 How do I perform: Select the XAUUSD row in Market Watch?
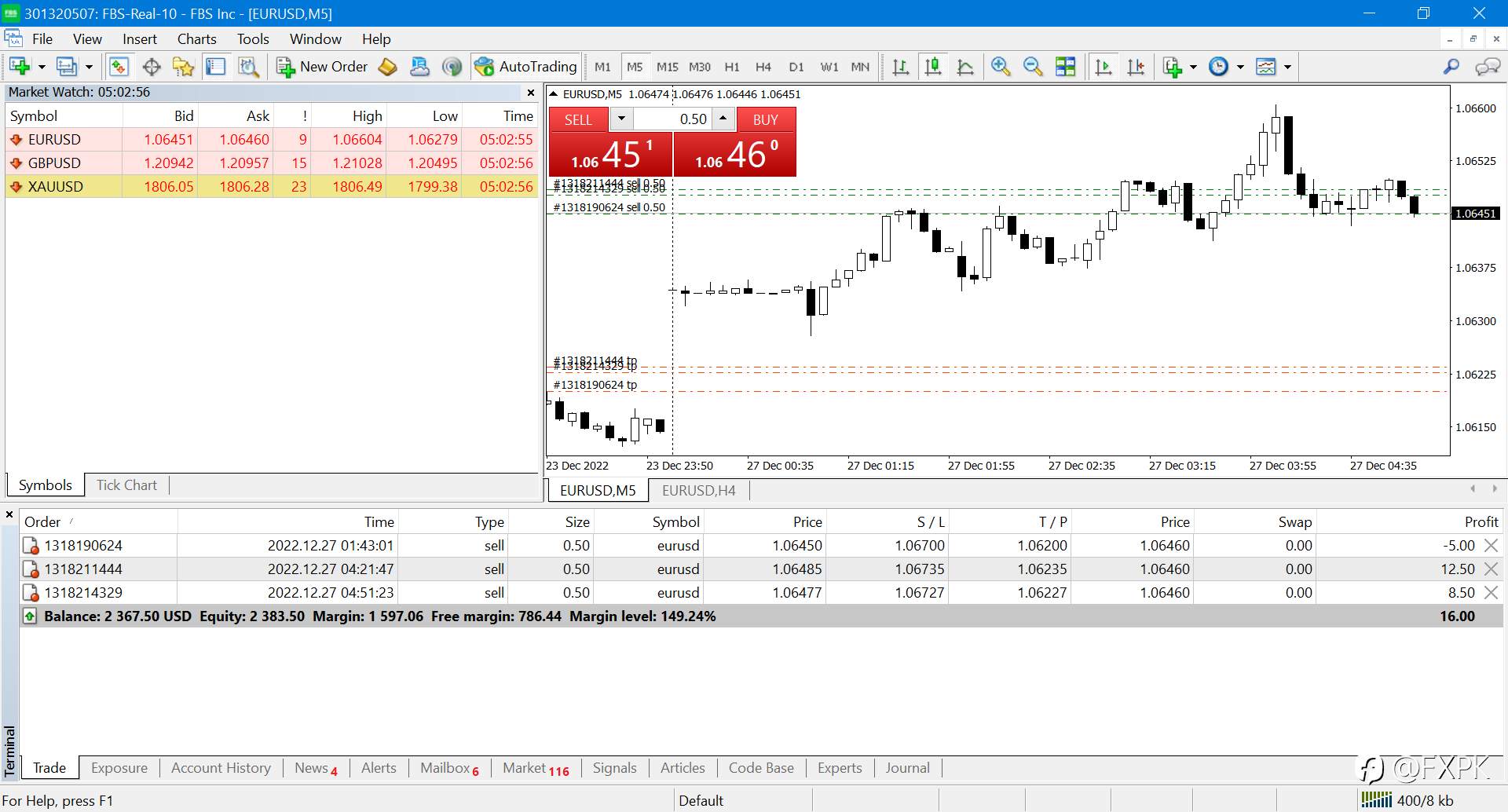272,187
